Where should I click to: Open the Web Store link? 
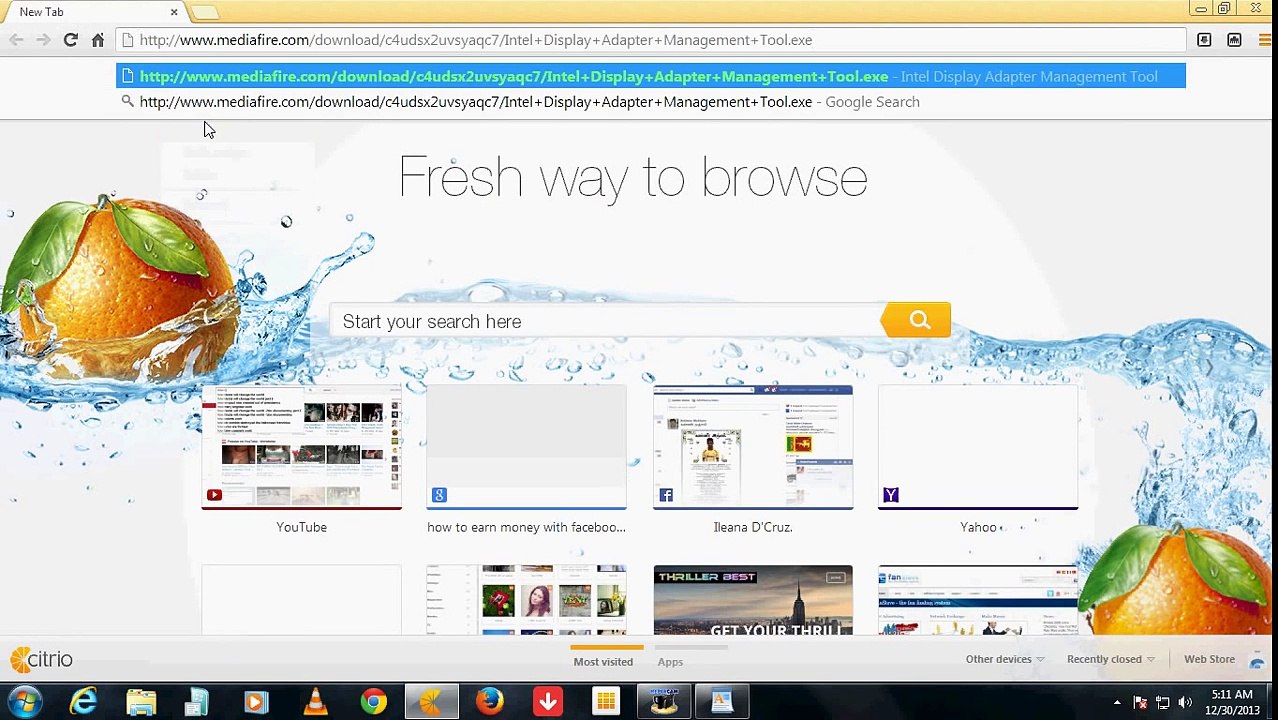click(x=1210, y=659)
